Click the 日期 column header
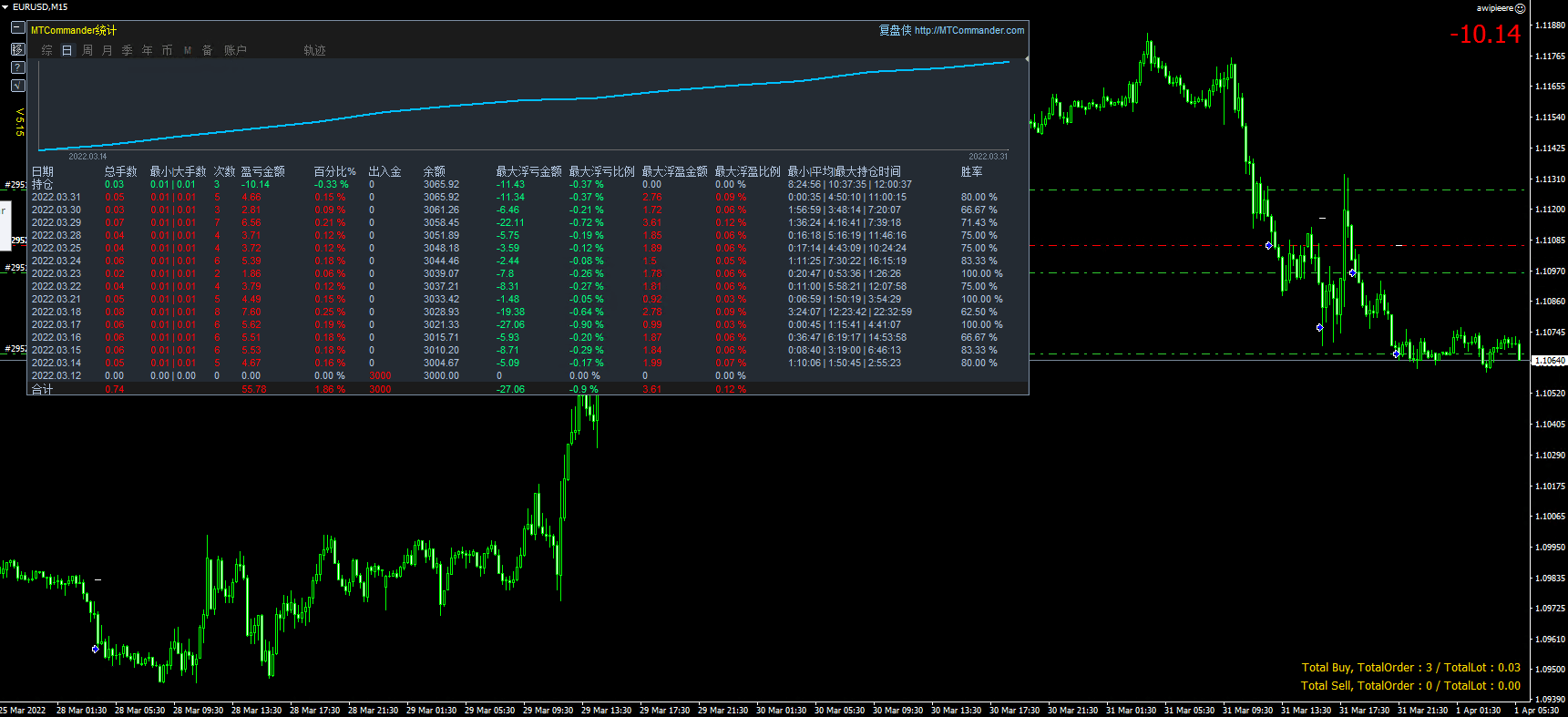1568x717 pixels. click(x=43, y=171)
